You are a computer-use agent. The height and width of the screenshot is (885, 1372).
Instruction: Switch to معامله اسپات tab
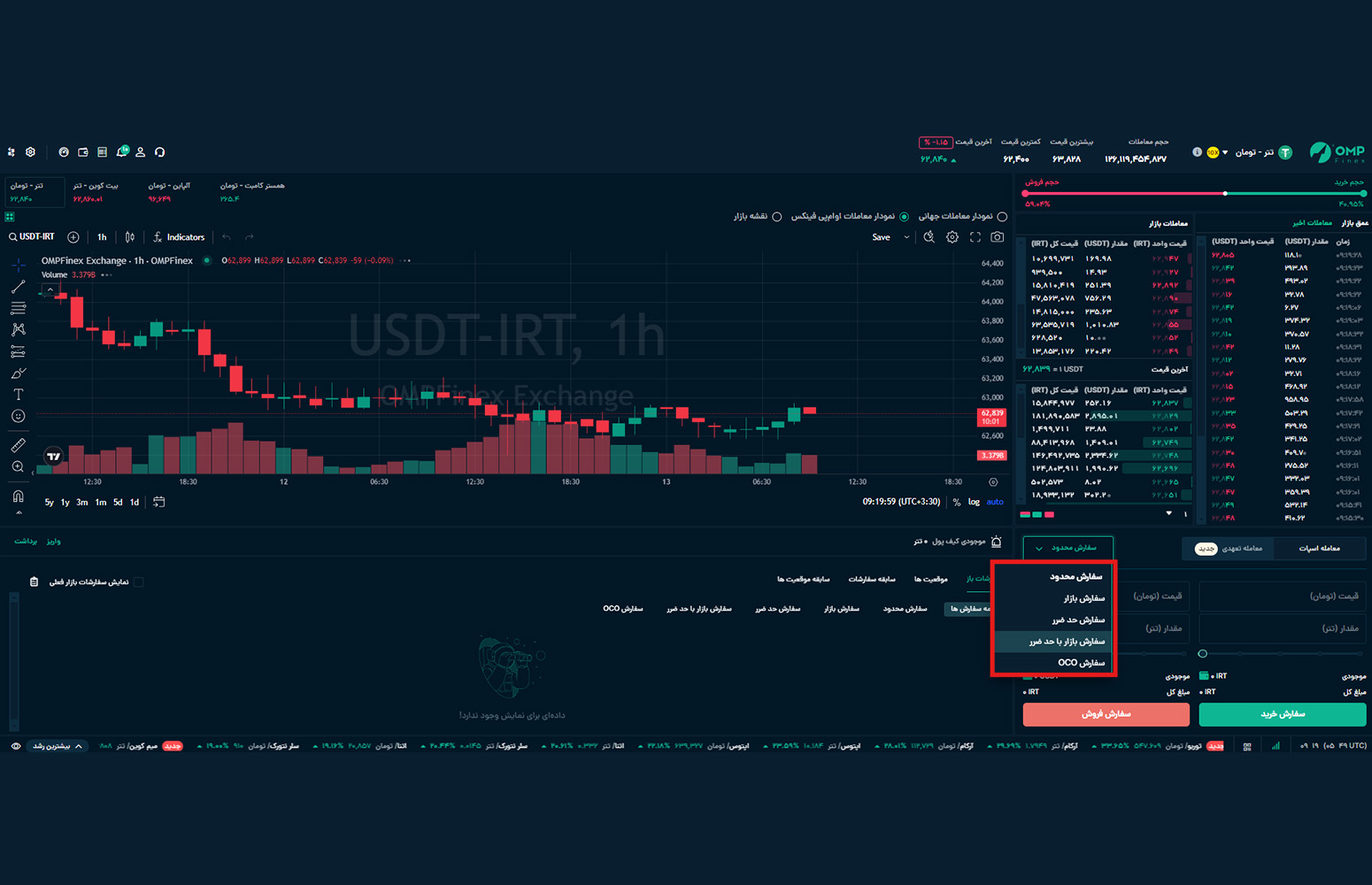(x=1319, y=549)
